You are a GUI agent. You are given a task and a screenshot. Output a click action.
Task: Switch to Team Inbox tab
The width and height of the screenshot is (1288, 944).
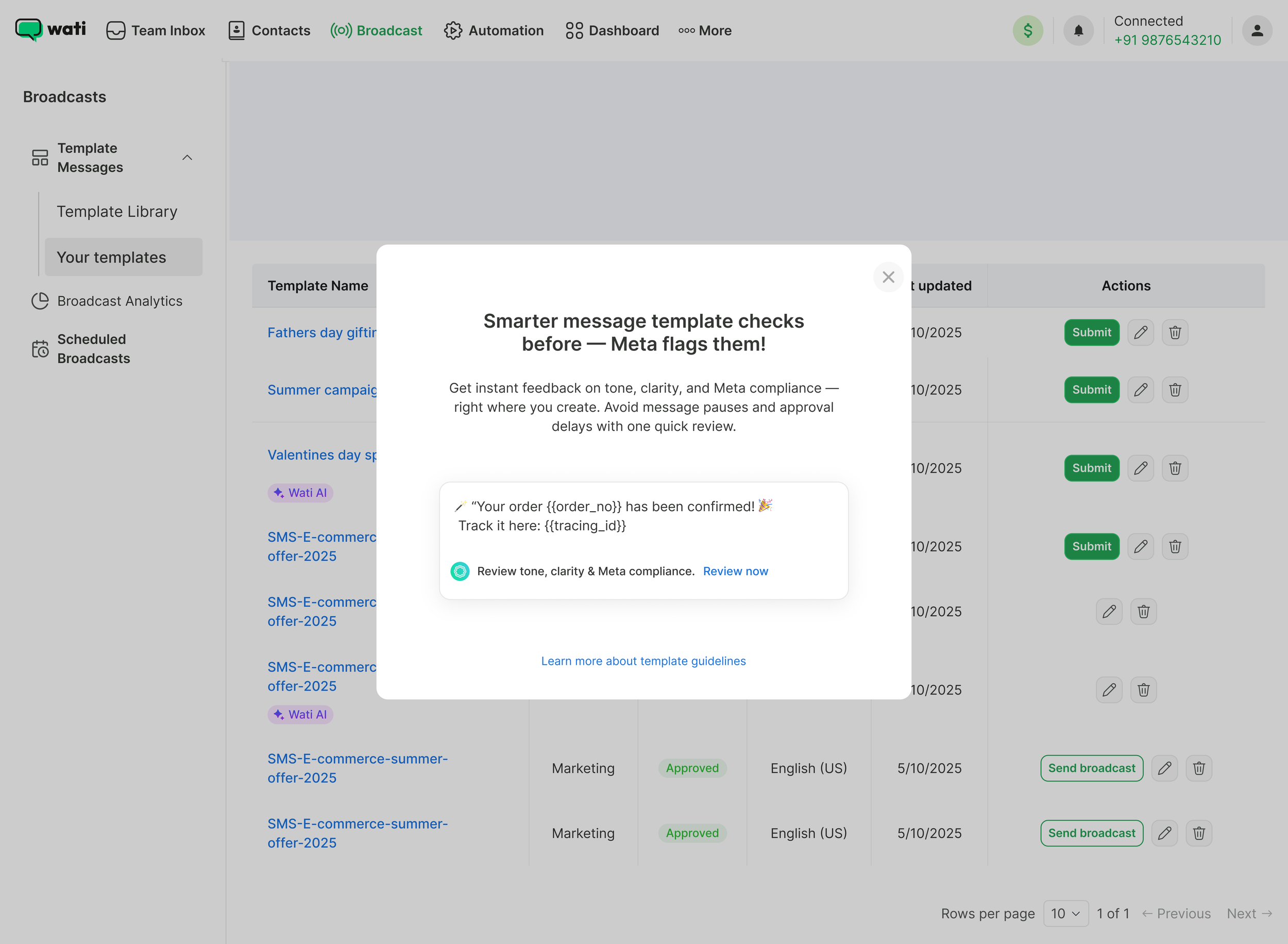[x=156, y=31]
